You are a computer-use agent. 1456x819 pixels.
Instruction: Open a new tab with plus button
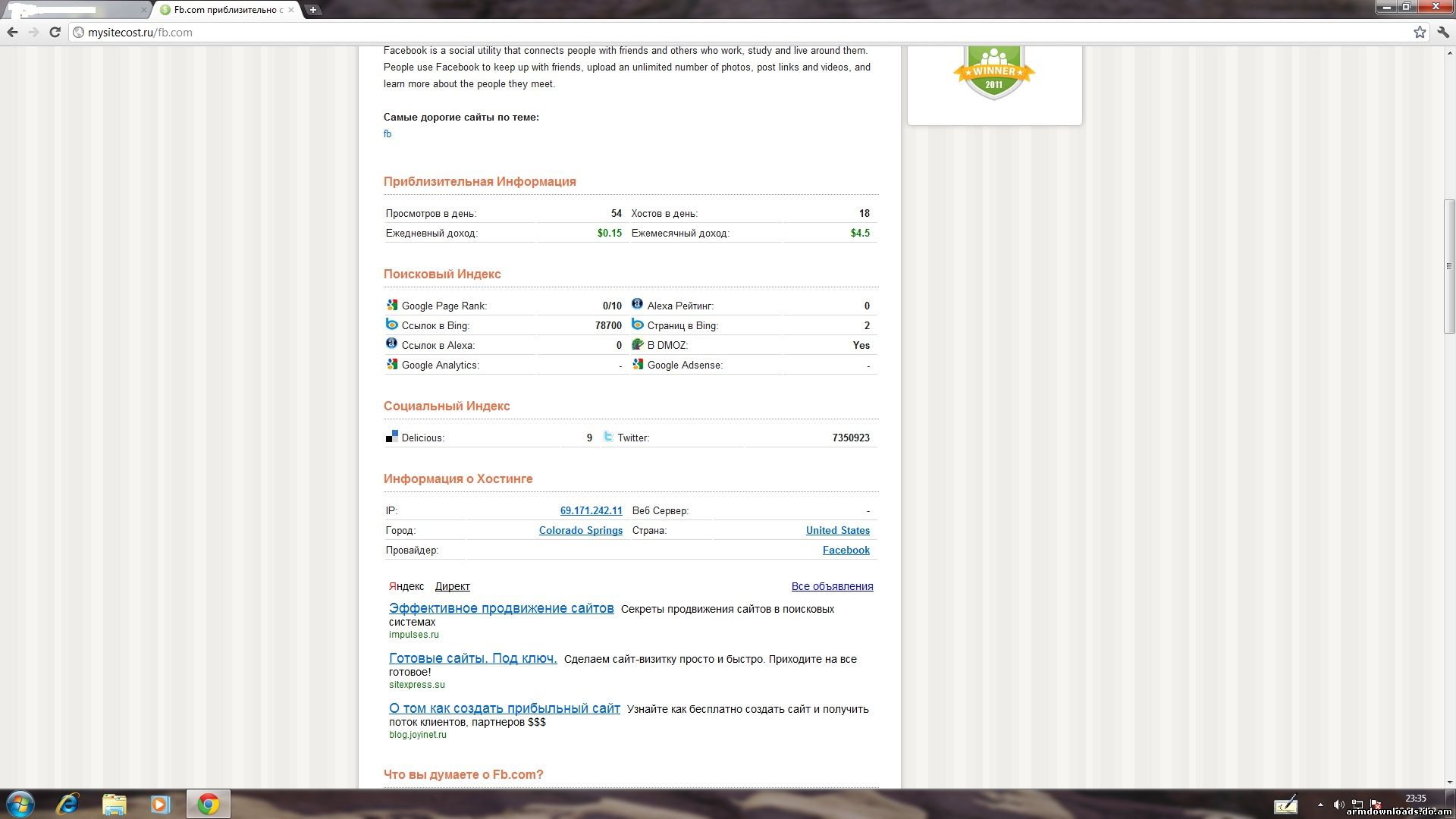(312, 10)
